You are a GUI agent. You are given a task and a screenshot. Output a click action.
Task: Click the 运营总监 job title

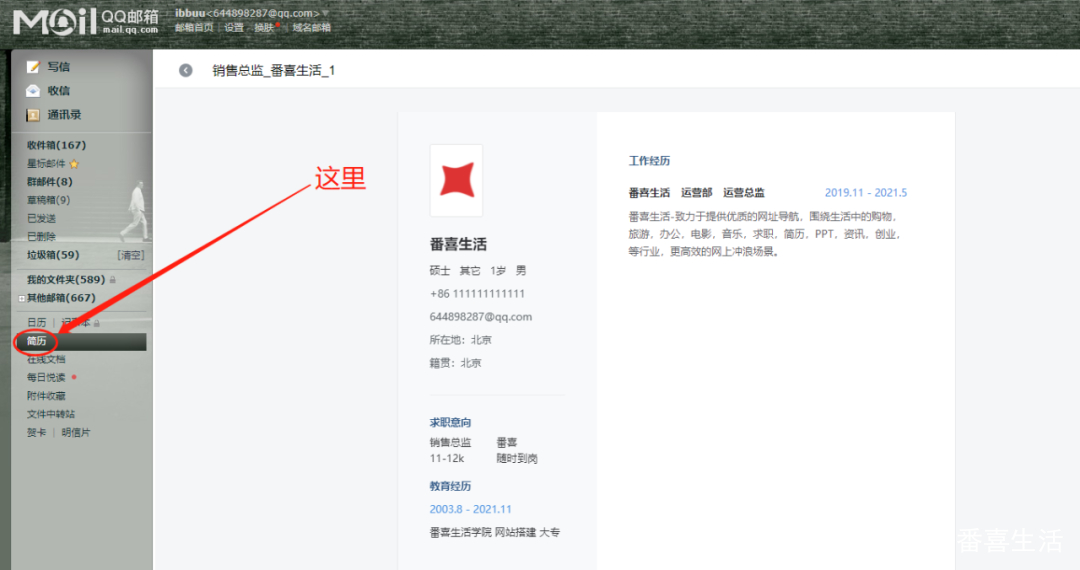click(x=744, y=193)
